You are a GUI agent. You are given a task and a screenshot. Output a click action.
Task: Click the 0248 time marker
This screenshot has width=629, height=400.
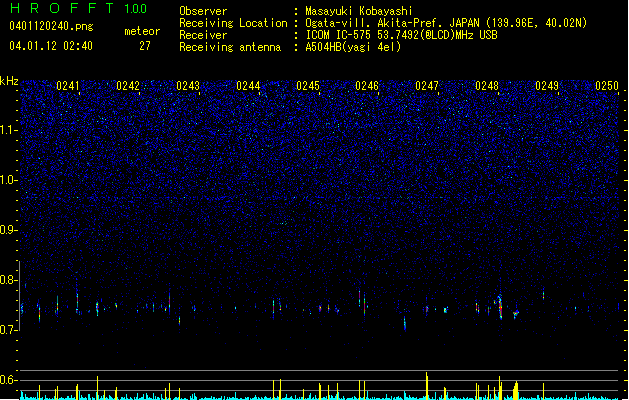(x=487, y=85)
